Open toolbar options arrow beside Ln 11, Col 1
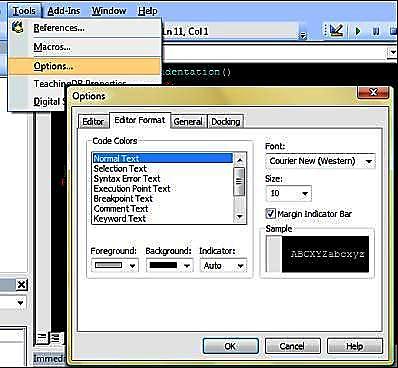Image resolution: width=398 pixels, height=368 pixels. (303, 35)
